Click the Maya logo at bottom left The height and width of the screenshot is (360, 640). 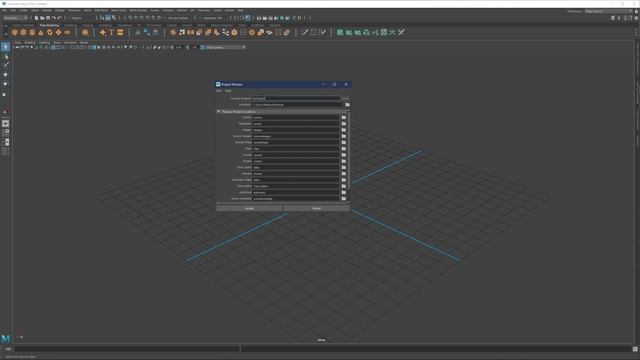point(5,338)
